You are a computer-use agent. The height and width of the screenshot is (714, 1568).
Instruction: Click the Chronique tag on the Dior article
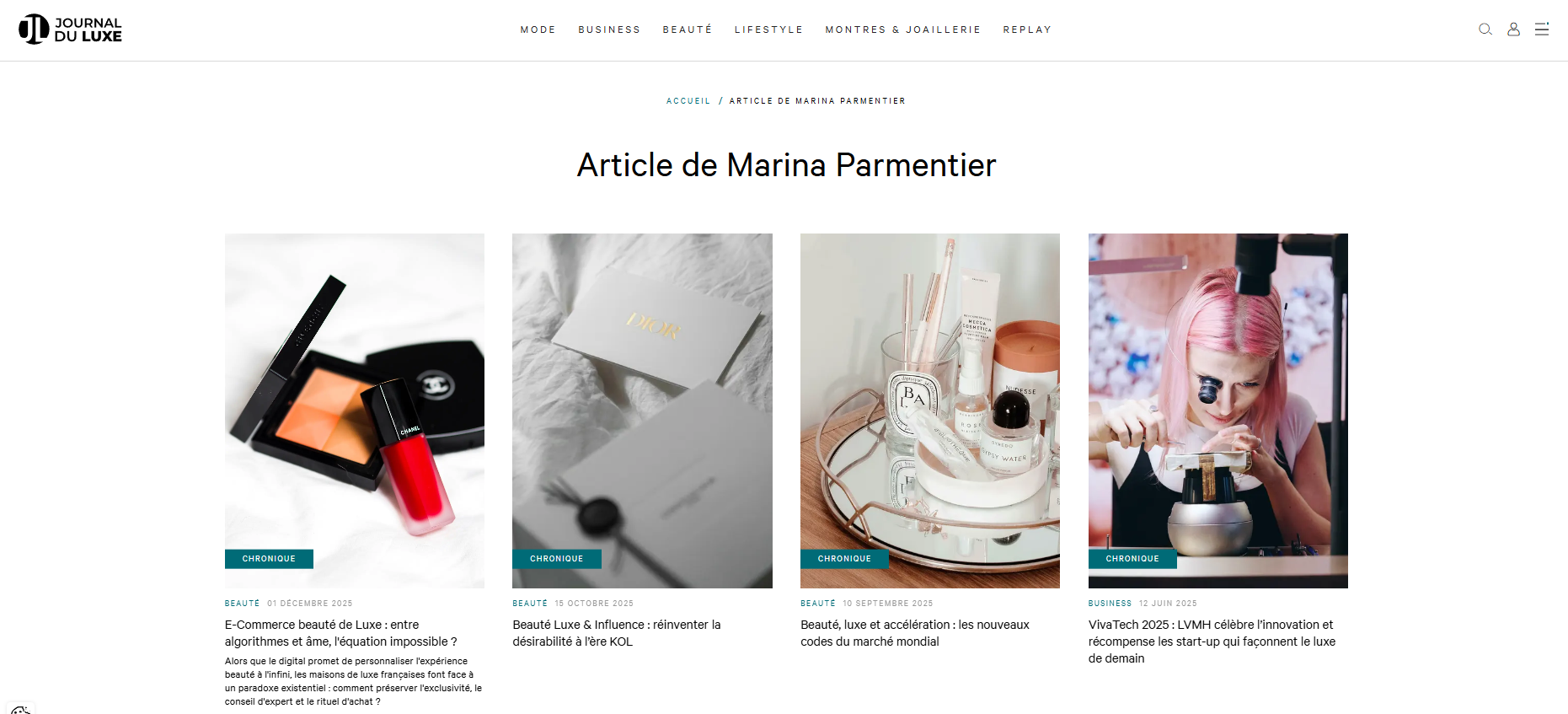tap(557, 559)
